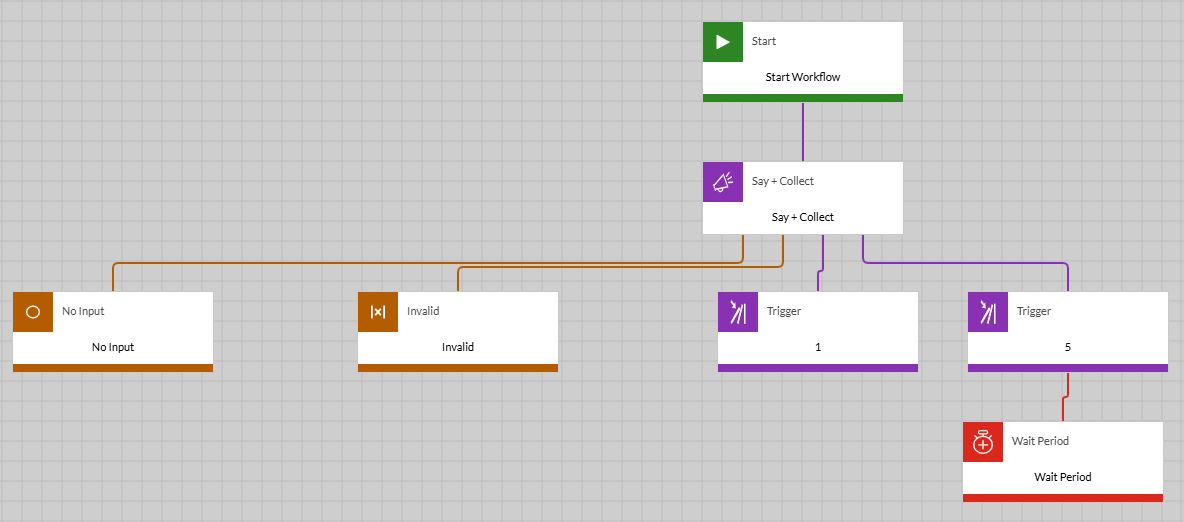The height and width of the screenshot is (522, 1184).
Task: Click the 'Wait Period' node body label
Action: 1062,477
